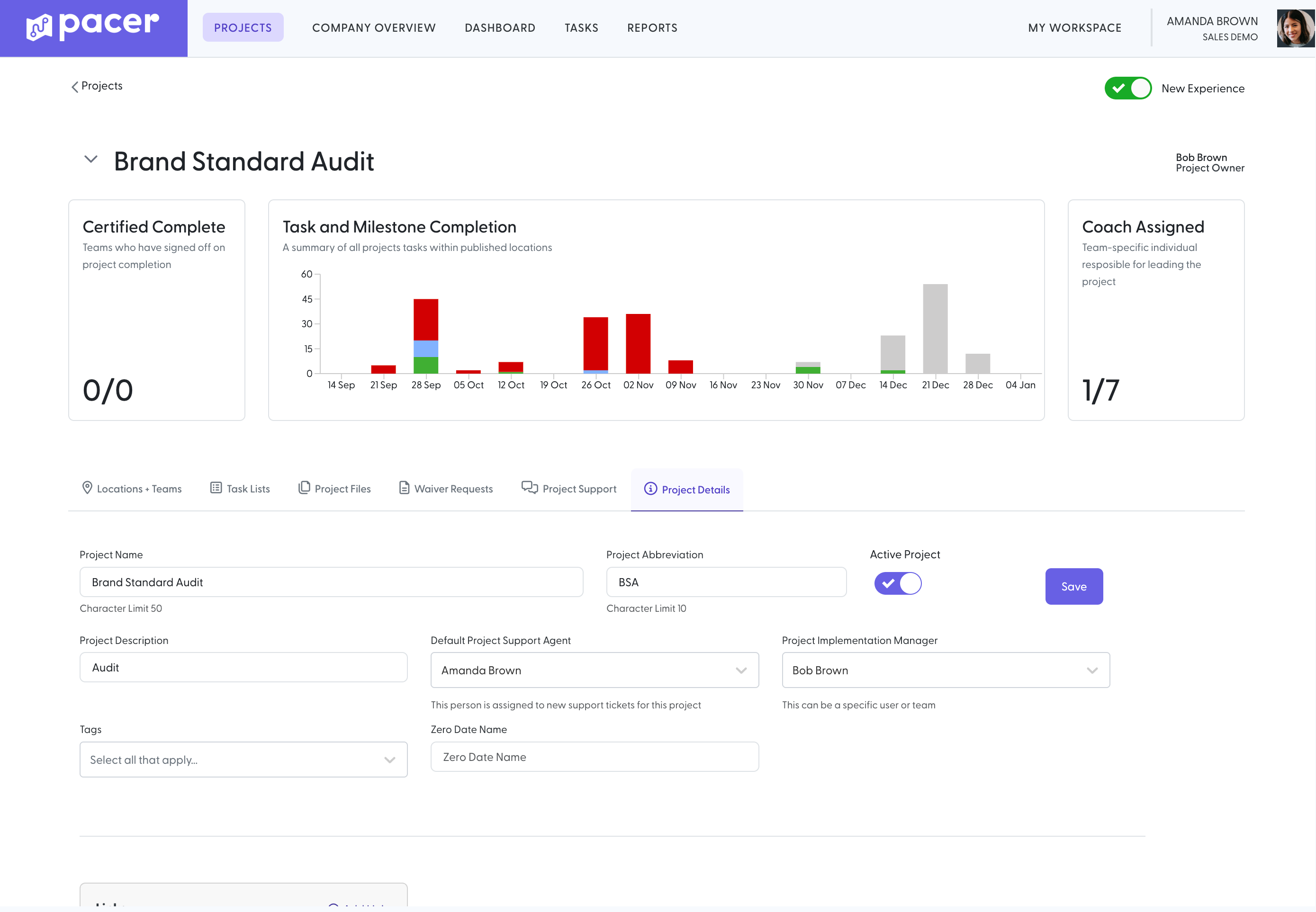Click the Zero Date Name field
1316x912 pixels.
595,757
